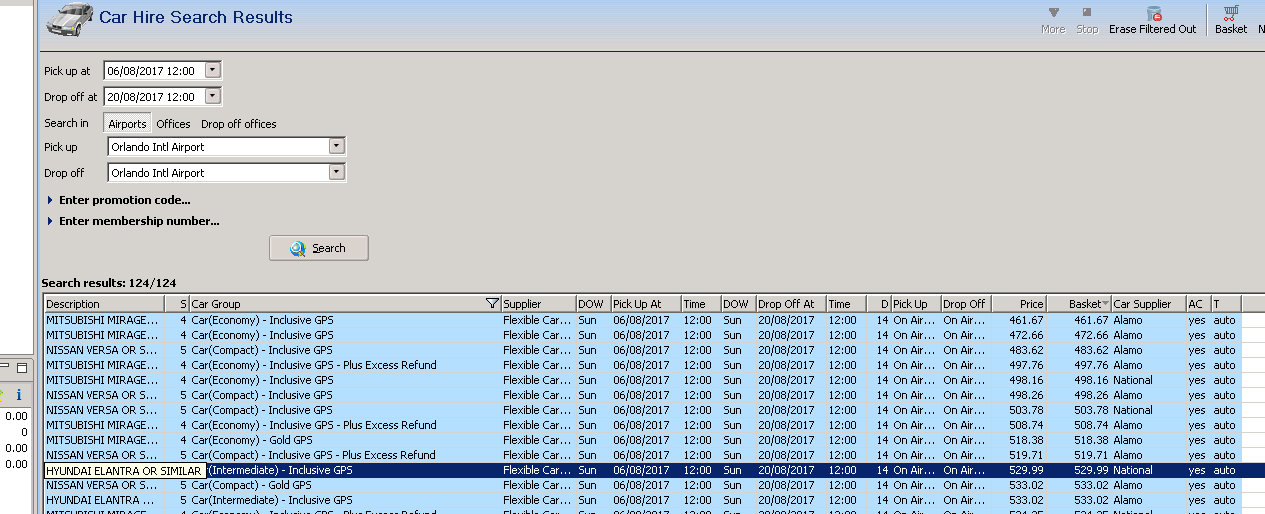Click the maximize icon on left panel
The width and height of the screenshot is (1265, 514).
[x=22, y=367]
